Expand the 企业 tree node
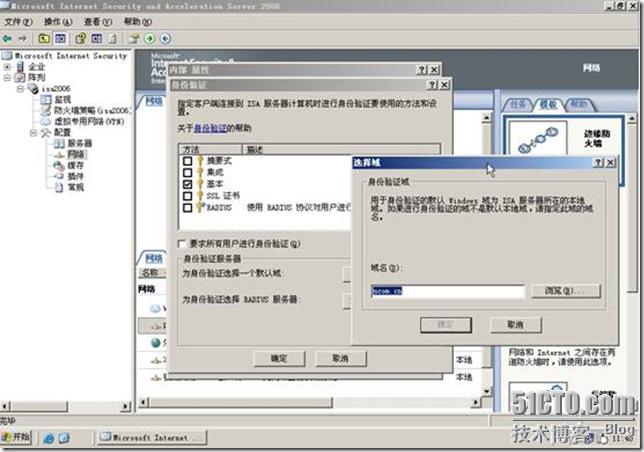Image resolution: width=644 pixels, height=452 pixels. point(7,67)
